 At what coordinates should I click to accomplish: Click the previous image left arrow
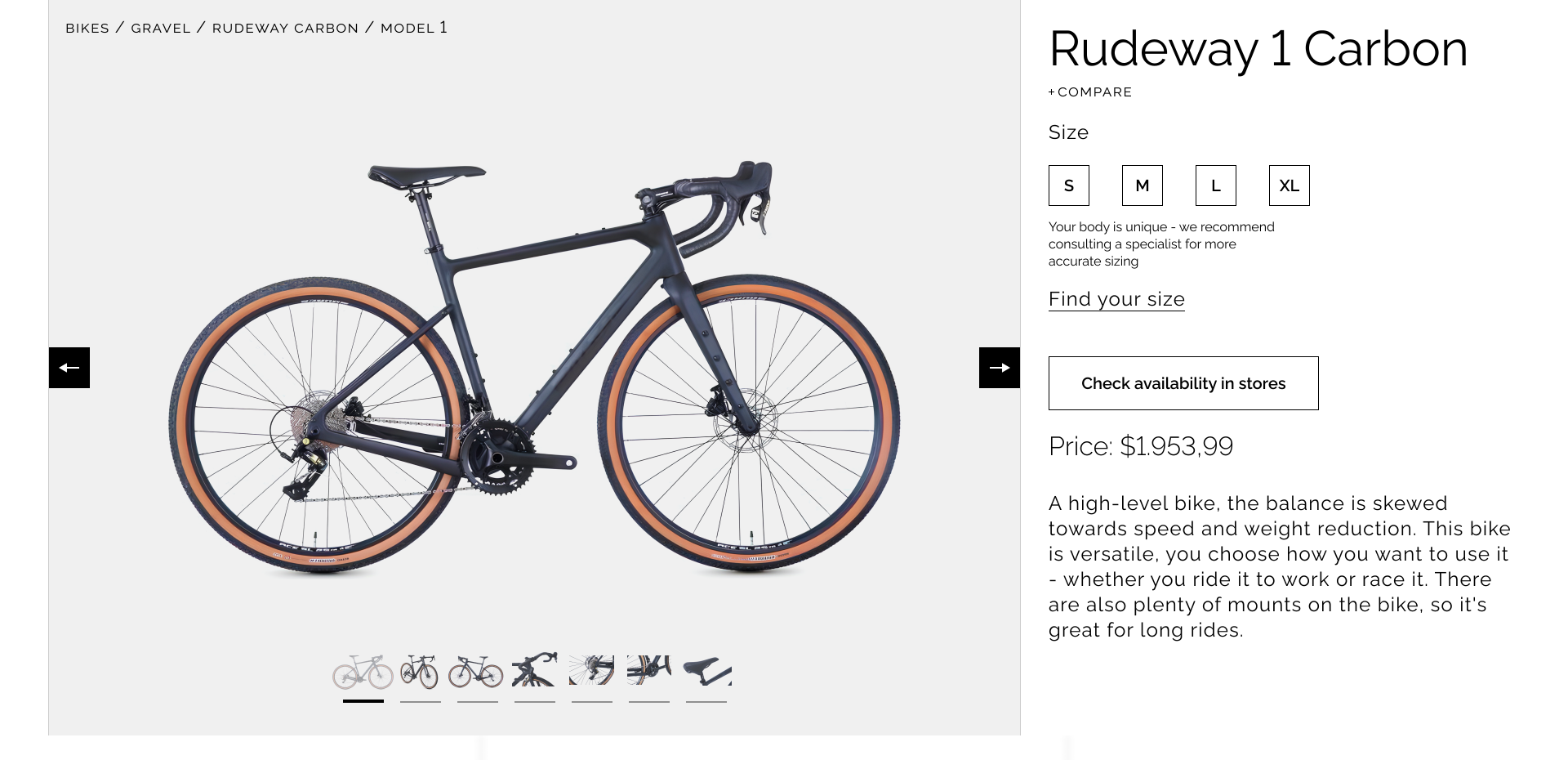tap(69, 368)
